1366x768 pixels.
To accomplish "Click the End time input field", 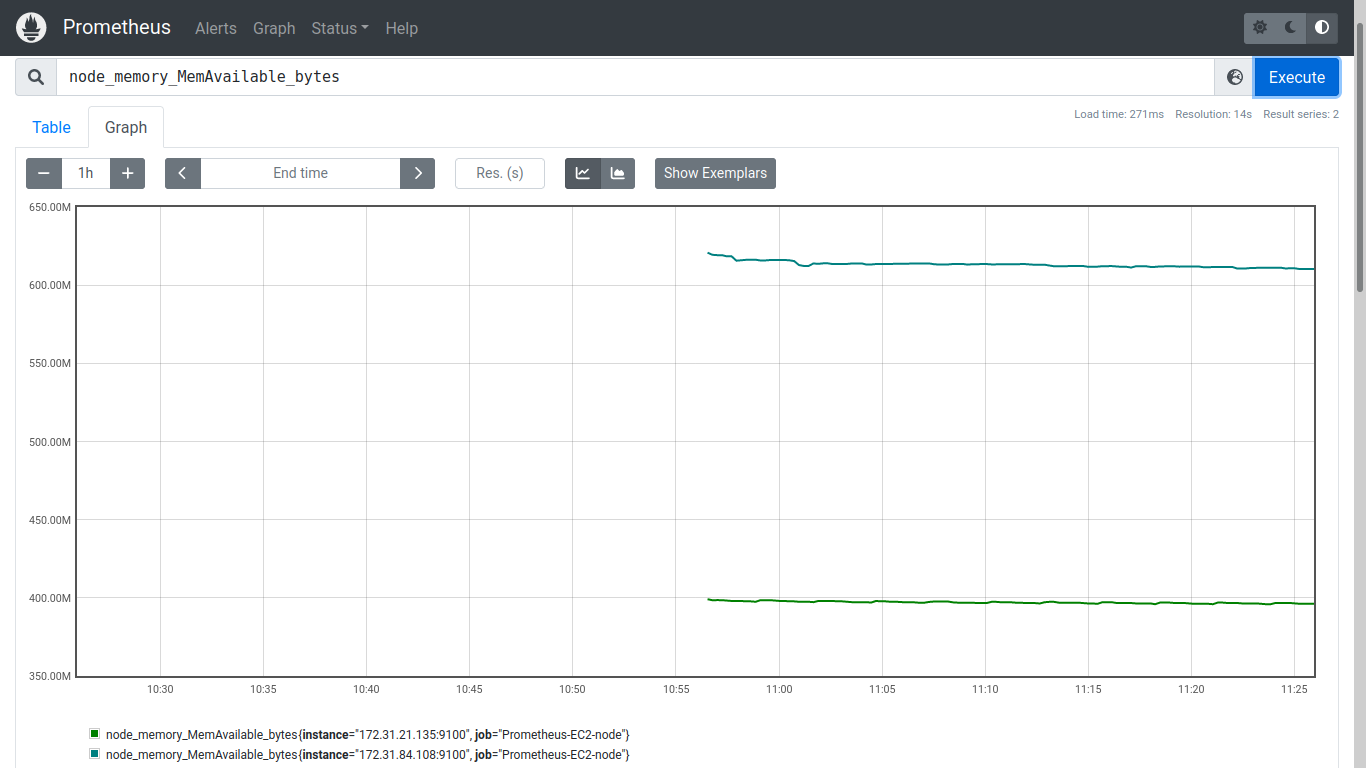I will pos(300,173).
